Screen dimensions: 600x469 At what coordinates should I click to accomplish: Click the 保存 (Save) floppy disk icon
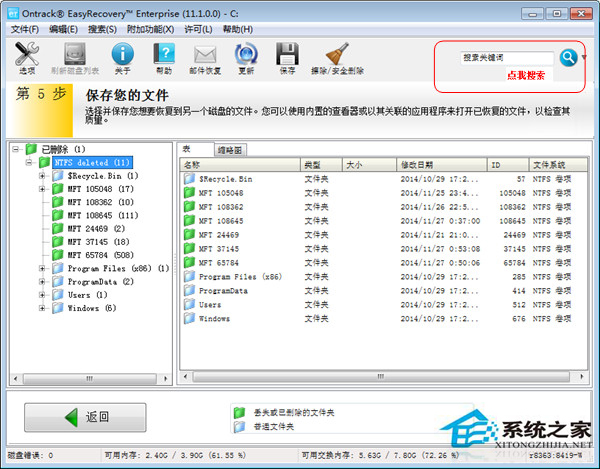click(x=287, y=58)
